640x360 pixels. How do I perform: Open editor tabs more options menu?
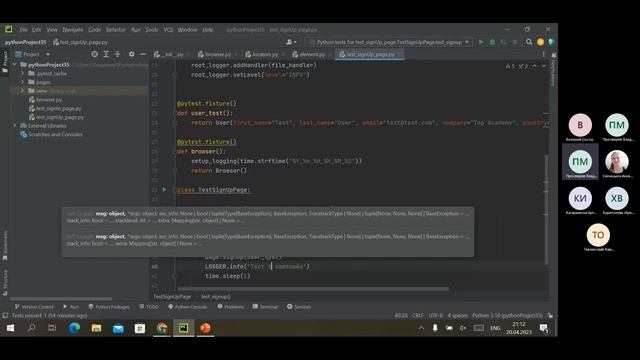click(x=543, y=54)
